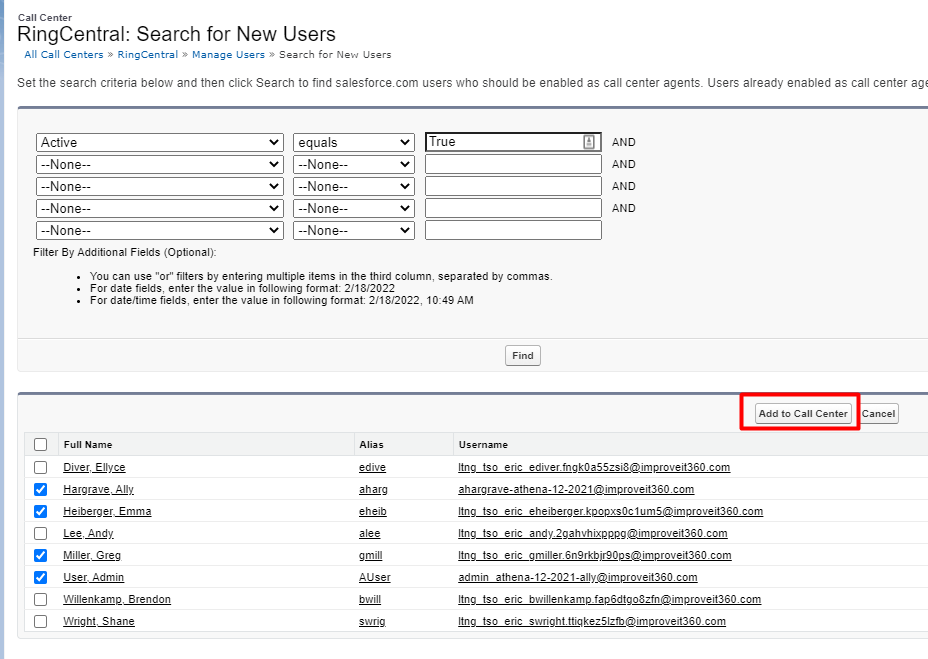928x659 pixels.
Task: Click Add to Call Center button
Action: pos(803,414)
